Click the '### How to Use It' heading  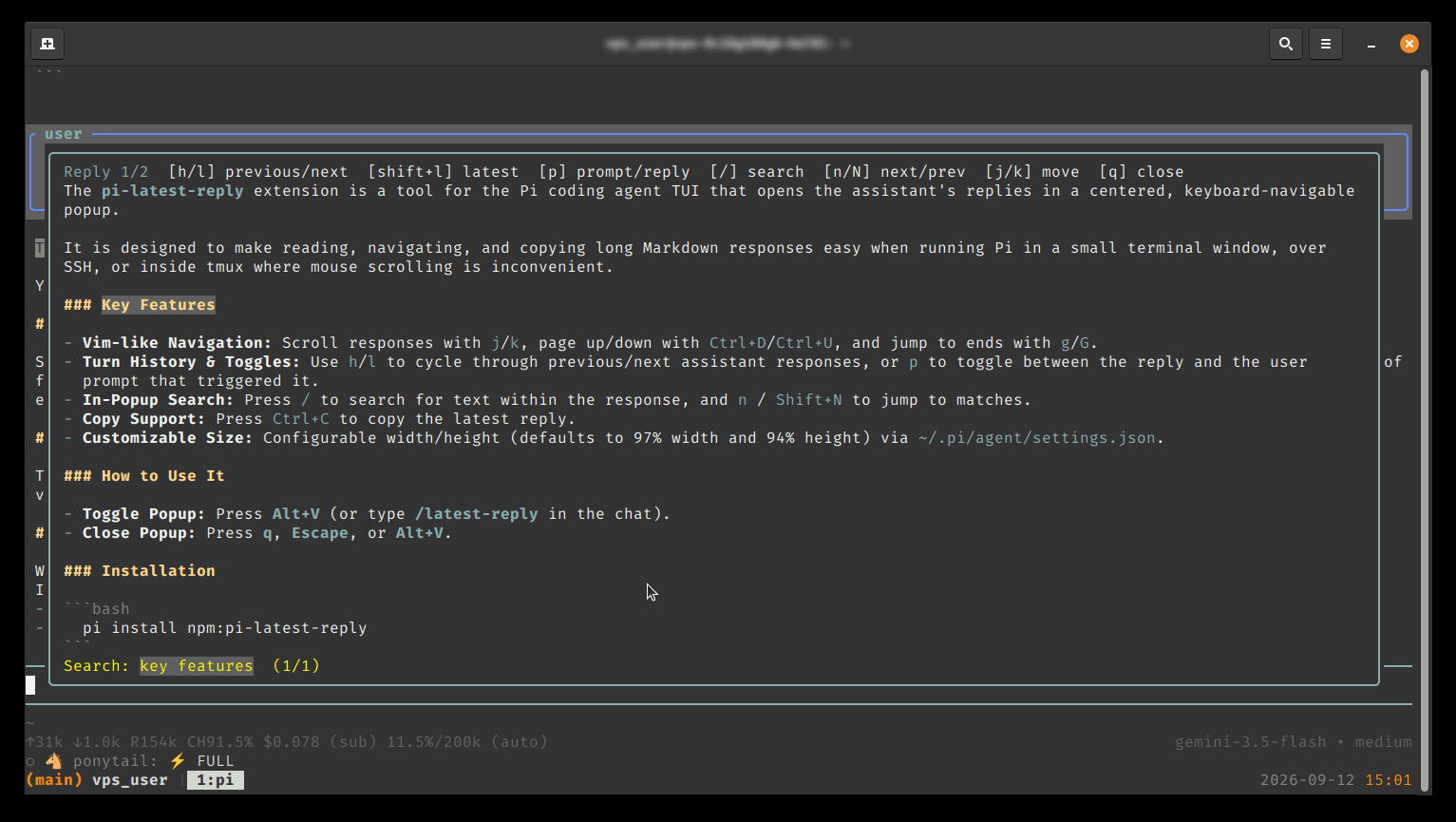(144, 476)
